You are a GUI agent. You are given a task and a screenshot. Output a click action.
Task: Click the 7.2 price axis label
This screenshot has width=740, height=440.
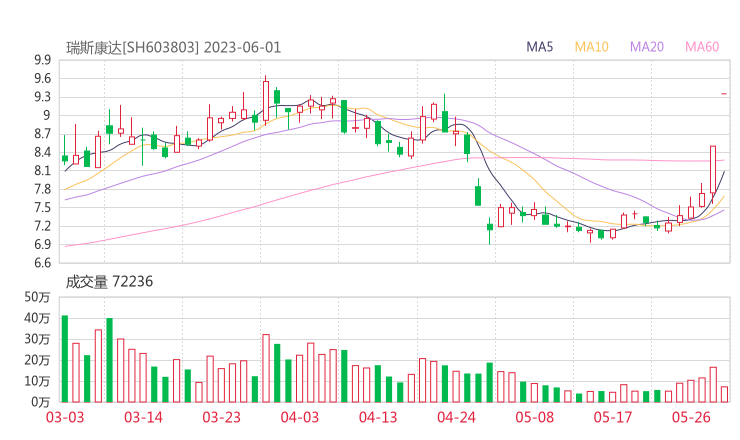[42, 226]
